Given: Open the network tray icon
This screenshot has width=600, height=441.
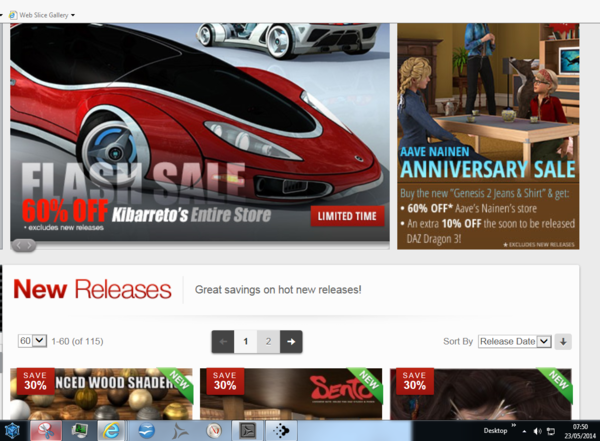Looking at the screenshot, I should 551,431.
